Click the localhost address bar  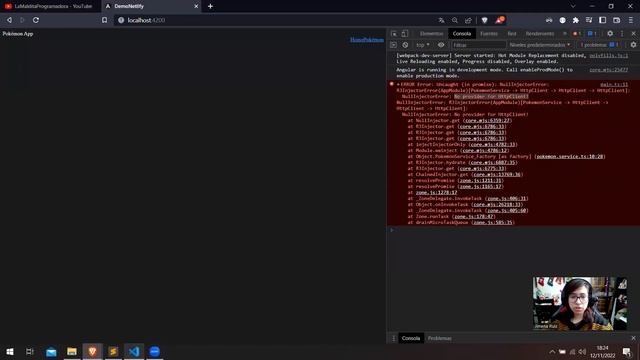tap(273, 20)
